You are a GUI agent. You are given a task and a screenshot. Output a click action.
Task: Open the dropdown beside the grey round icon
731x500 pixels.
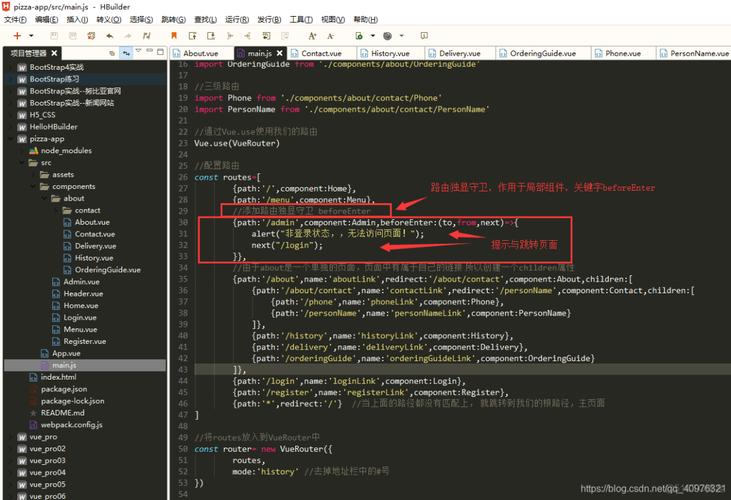click(x=401, y=35)
